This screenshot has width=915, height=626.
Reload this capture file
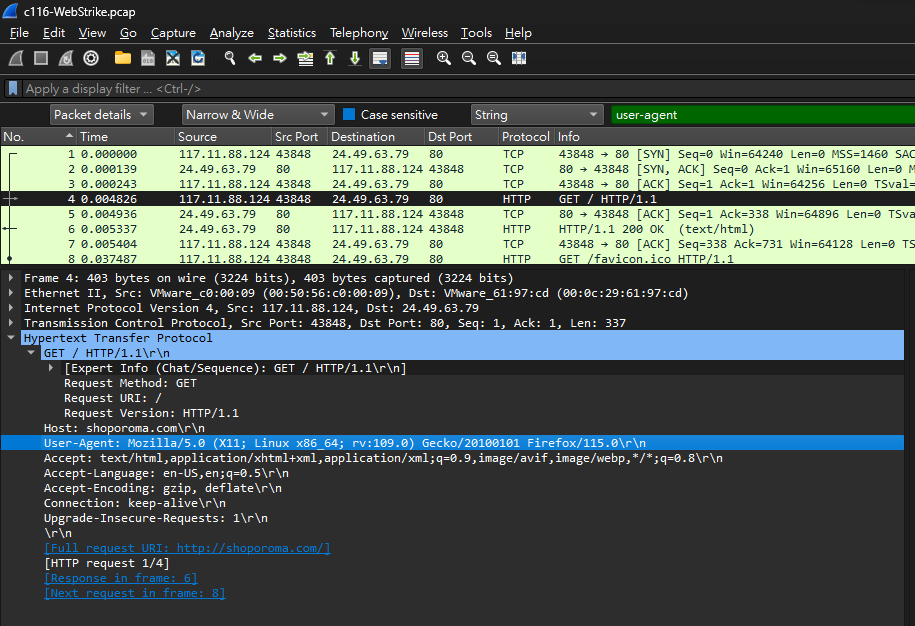coord(198,58)
